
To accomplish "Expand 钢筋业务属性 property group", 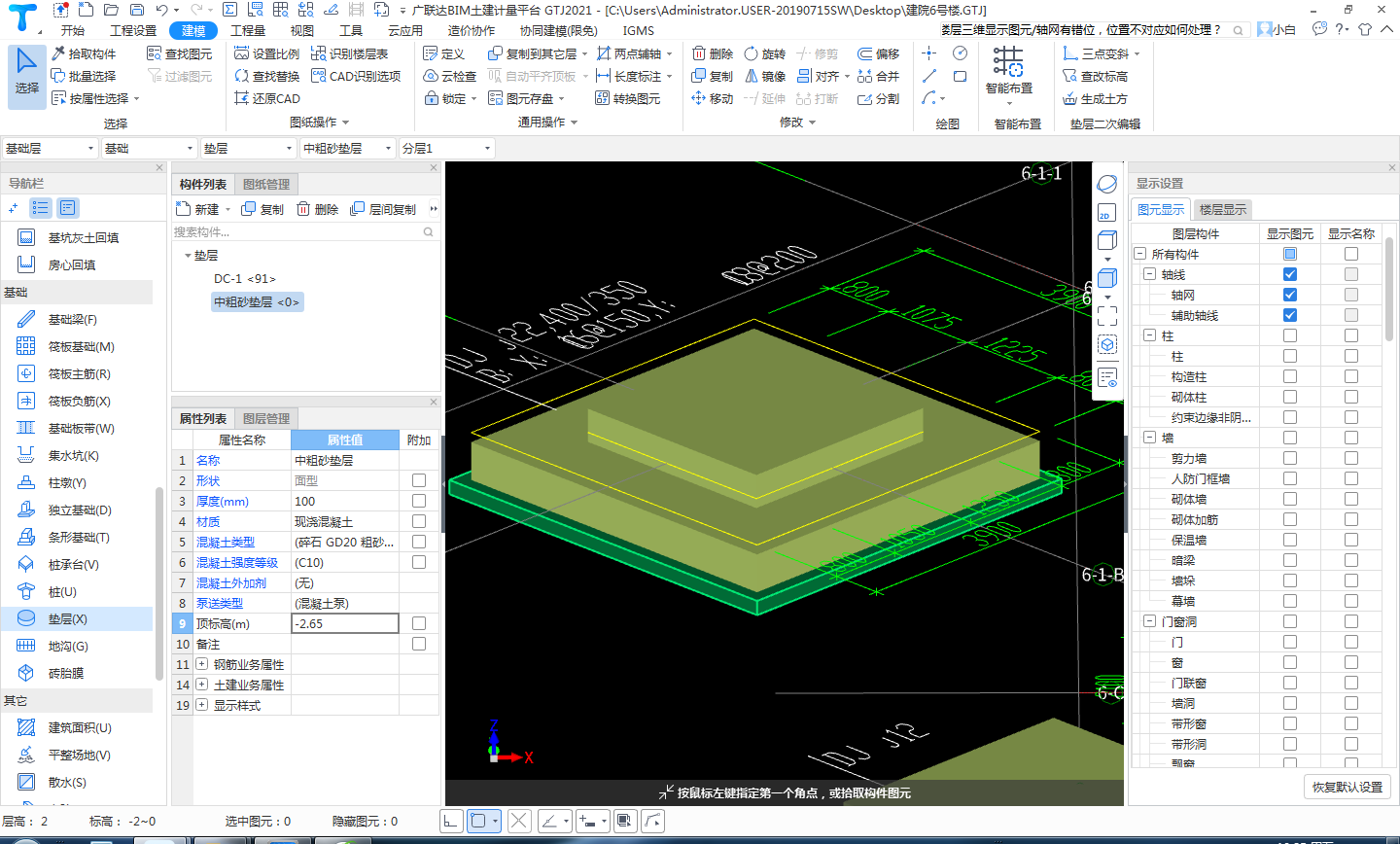I will pyautogui.click(x=202, y=664).
